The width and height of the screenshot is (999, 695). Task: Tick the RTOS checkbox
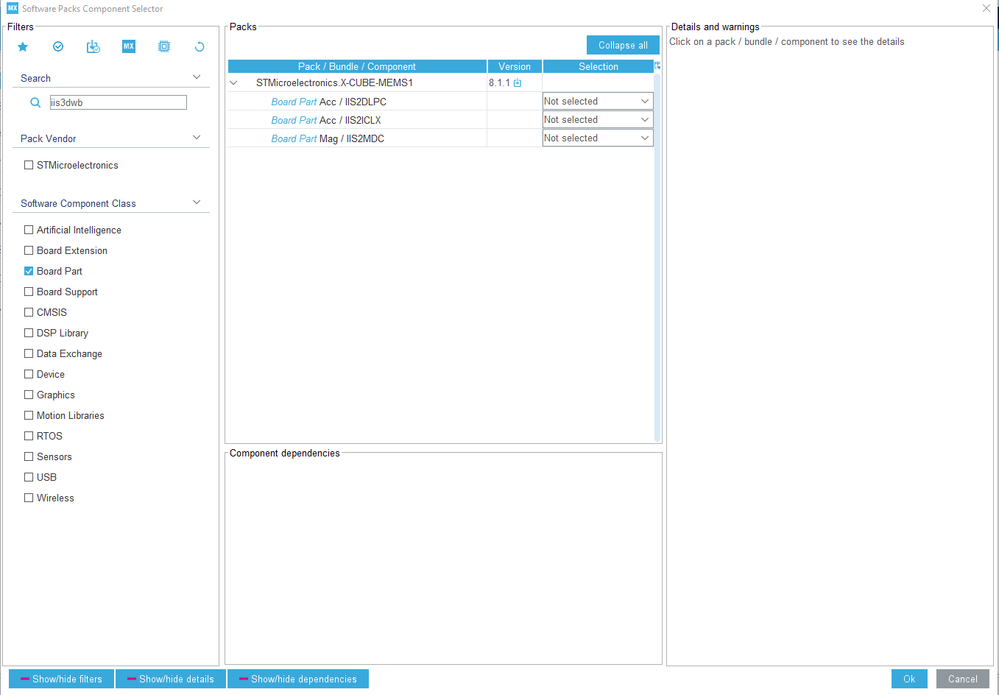click(29, 436)
